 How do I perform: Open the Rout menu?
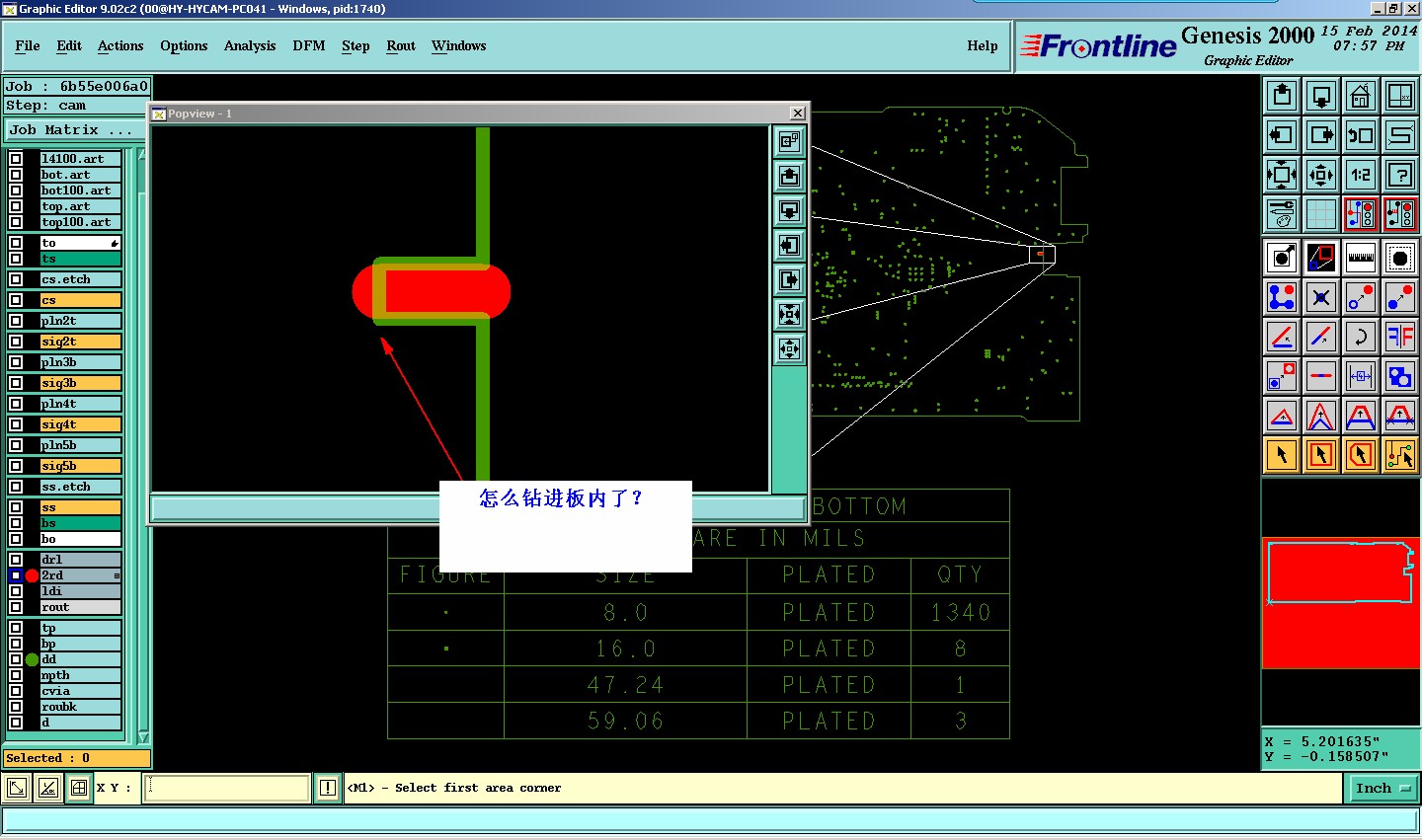pos(401,45)
